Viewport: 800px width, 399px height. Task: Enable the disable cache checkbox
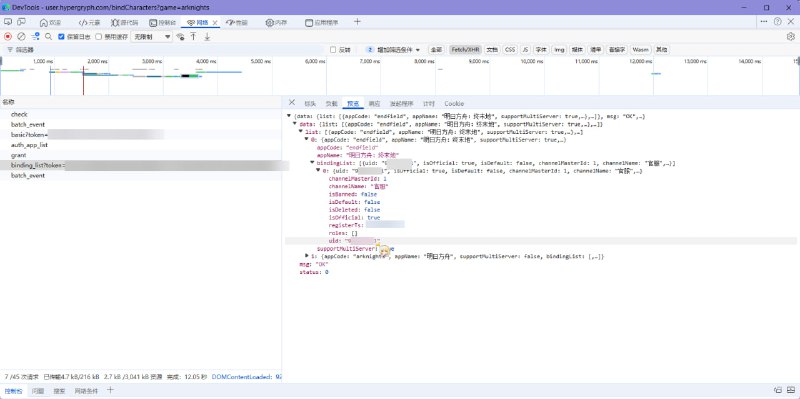(98, 37)
